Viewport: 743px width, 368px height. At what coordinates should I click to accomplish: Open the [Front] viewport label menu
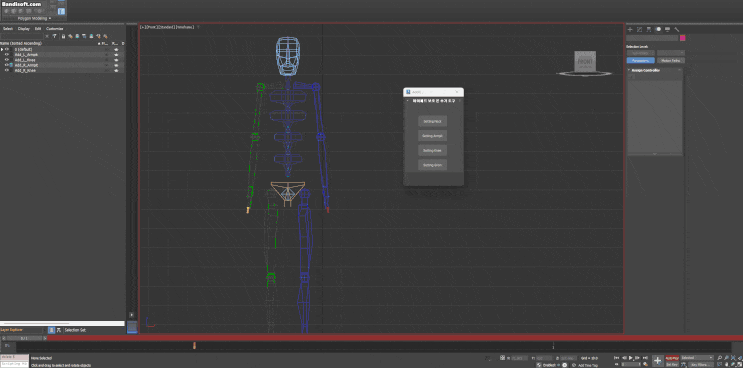[151, 27]
